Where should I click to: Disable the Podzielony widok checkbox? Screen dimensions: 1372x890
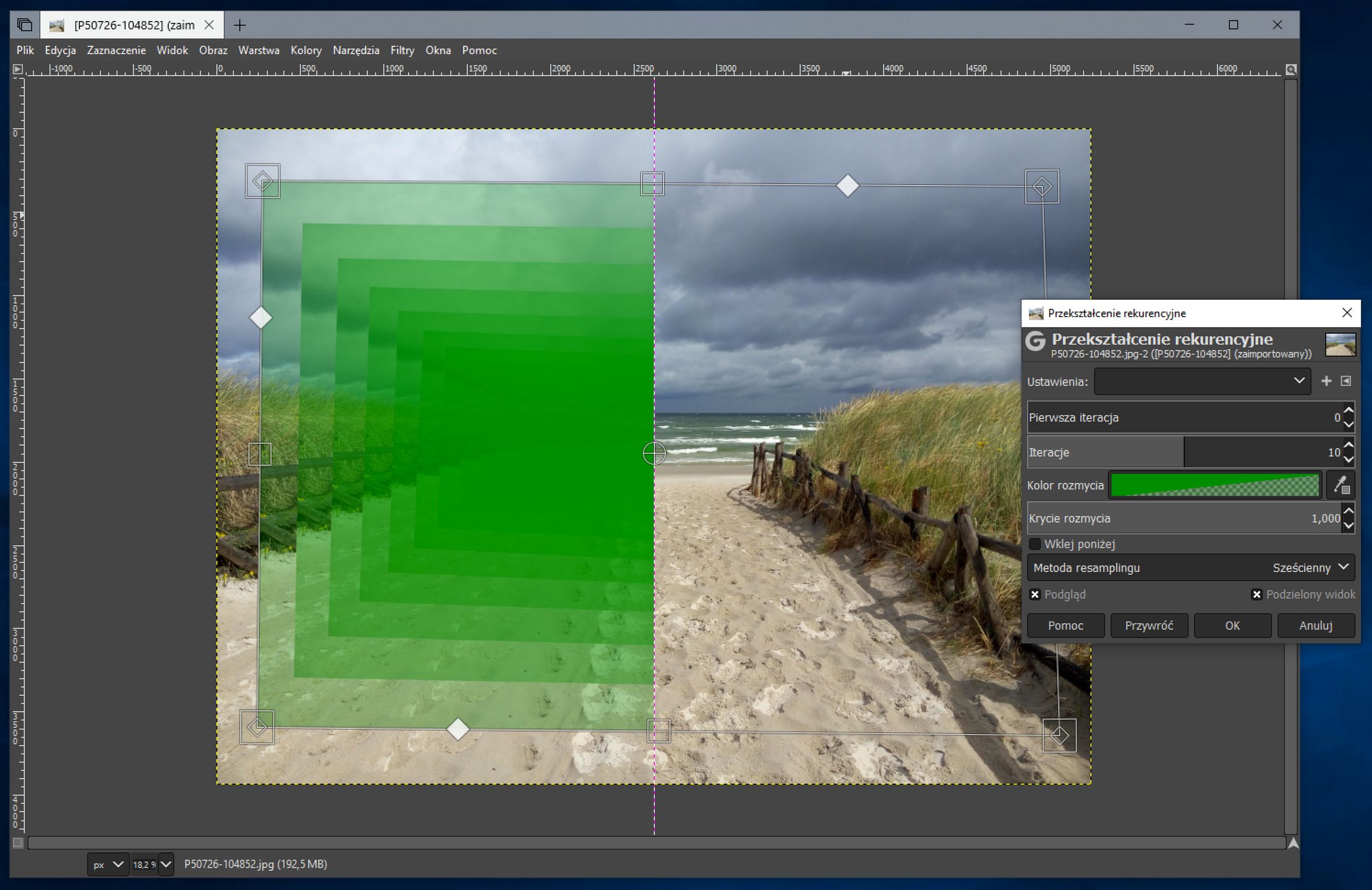coord(1256,595)
